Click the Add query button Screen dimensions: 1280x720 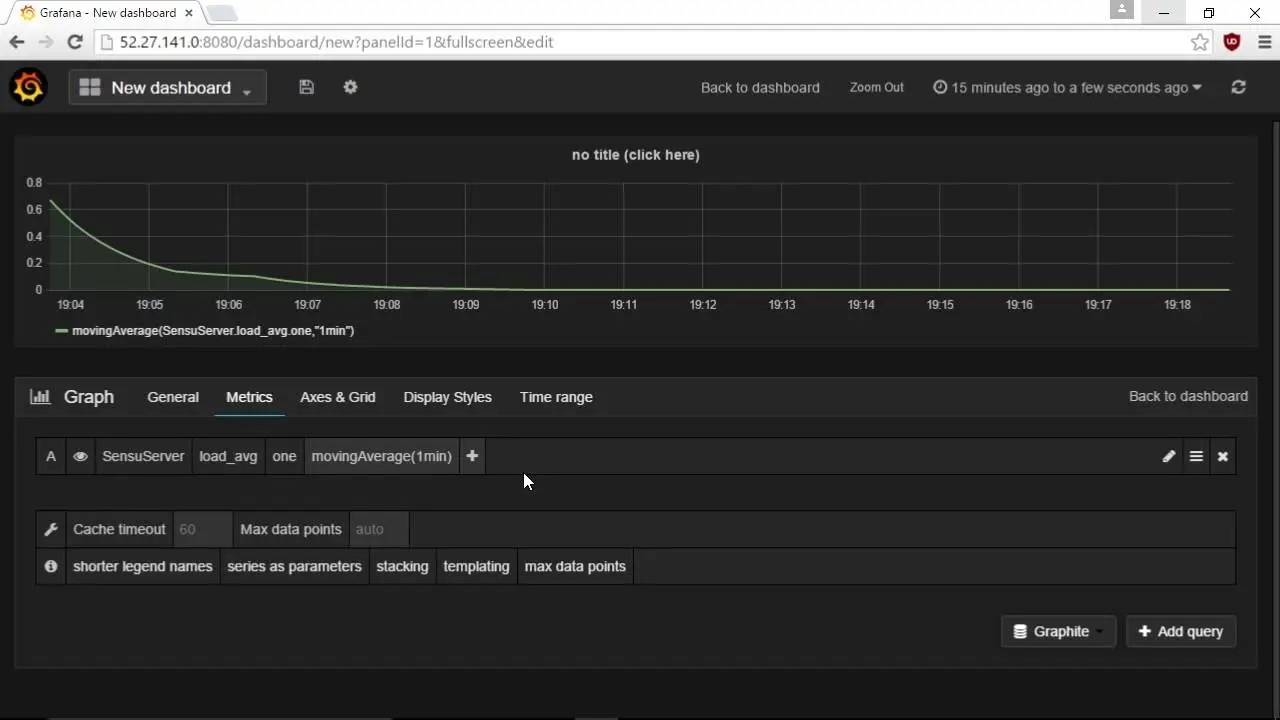point(1181,631)
